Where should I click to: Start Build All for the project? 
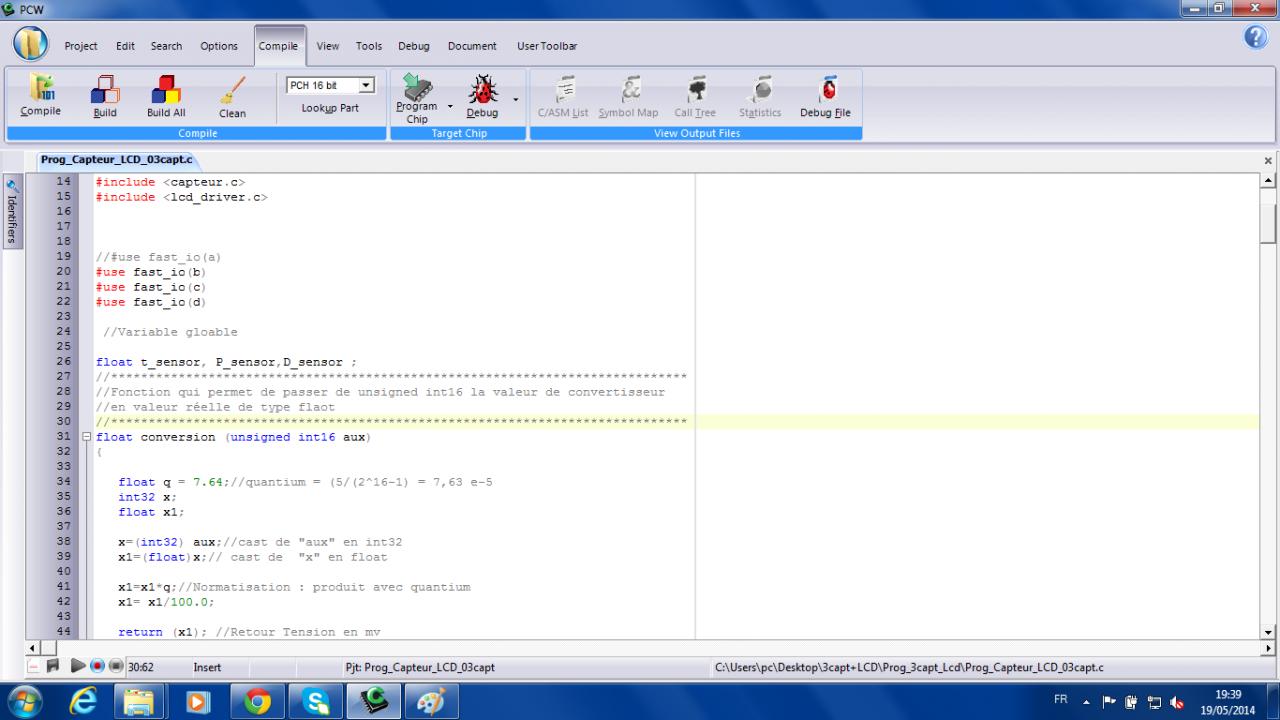coord(166,98)
